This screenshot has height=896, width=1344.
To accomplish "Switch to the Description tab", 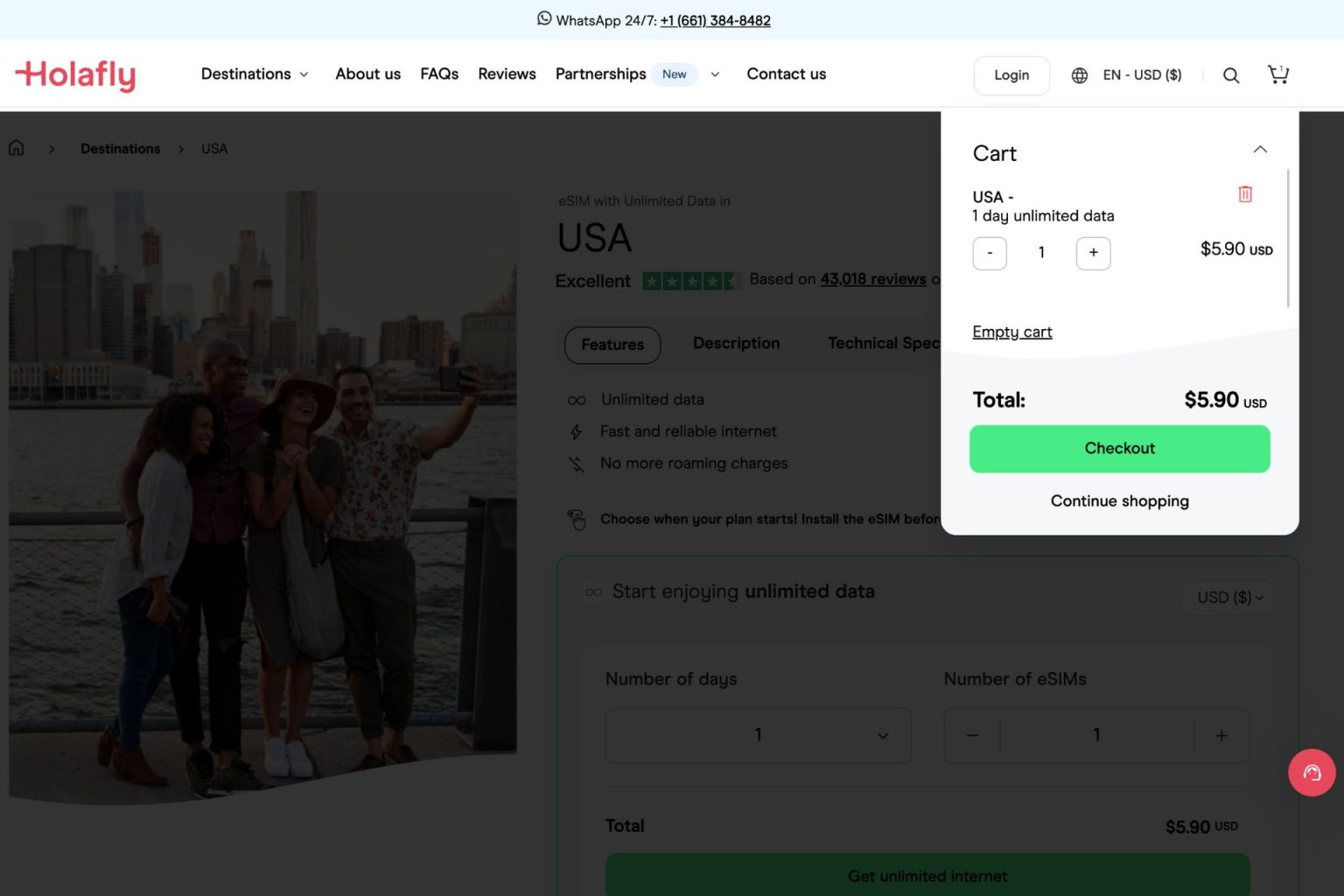I will pos(736,344).
